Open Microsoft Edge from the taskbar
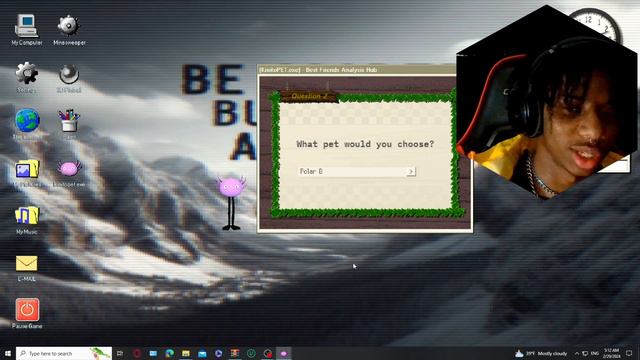640x360 pixels. coord(169,353)
